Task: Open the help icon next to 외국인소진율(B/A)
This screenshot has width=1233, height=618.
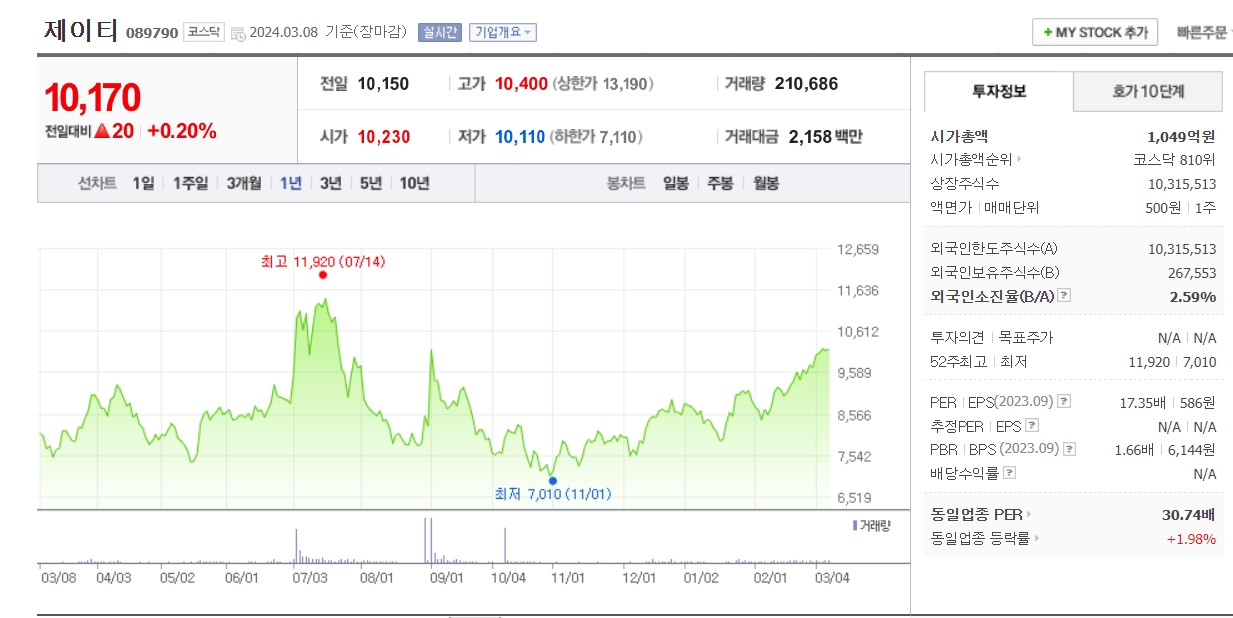Action: 1064,295
